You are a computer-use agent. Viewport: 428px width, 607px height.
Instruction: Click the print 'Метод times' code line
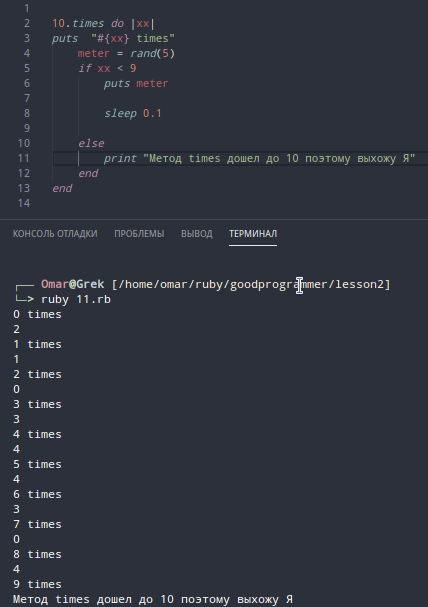[x=259, y=158]
